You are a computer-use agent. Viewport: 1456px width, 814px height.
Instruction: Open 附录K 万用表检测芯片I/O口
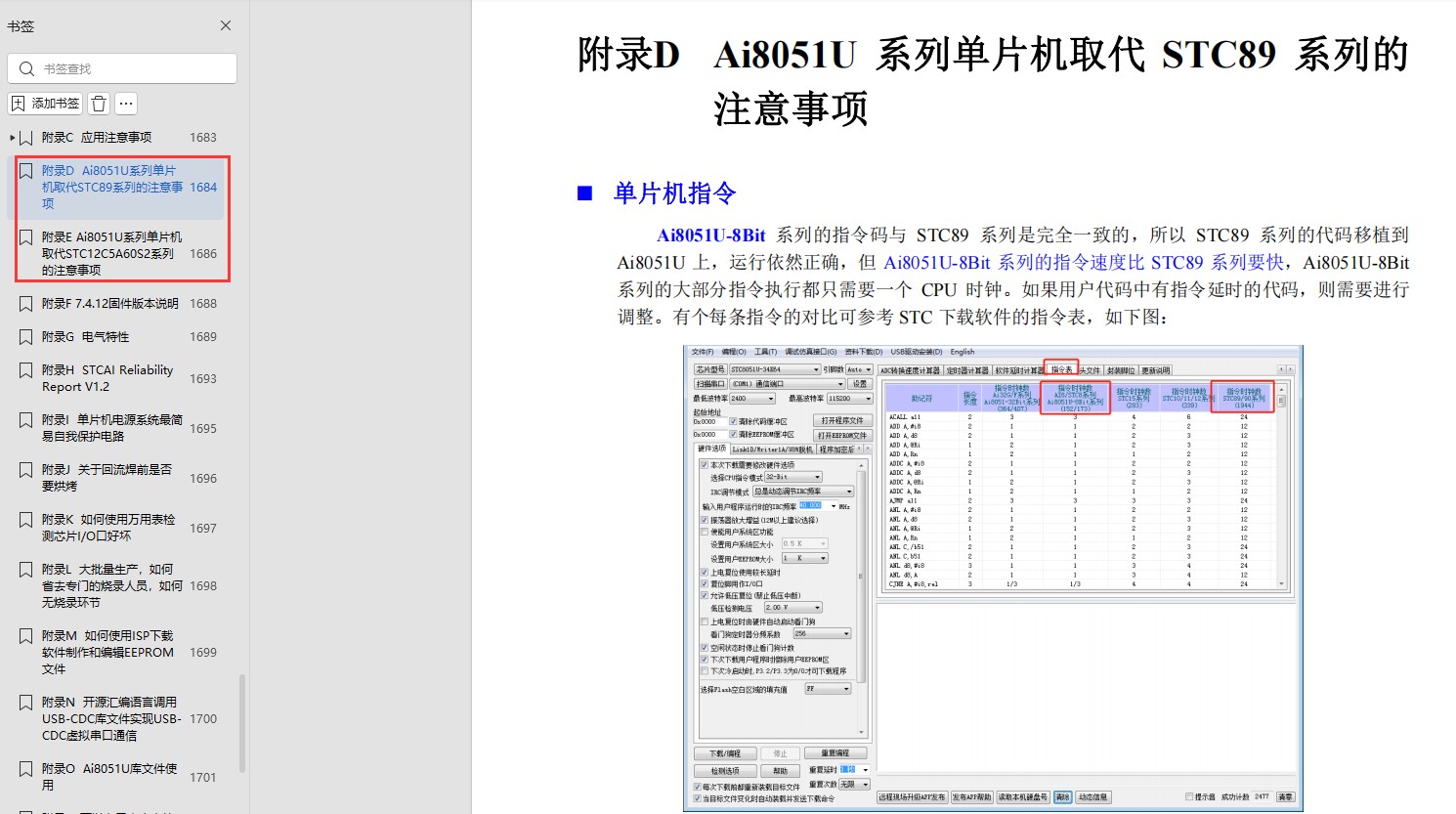coord(108,528)
